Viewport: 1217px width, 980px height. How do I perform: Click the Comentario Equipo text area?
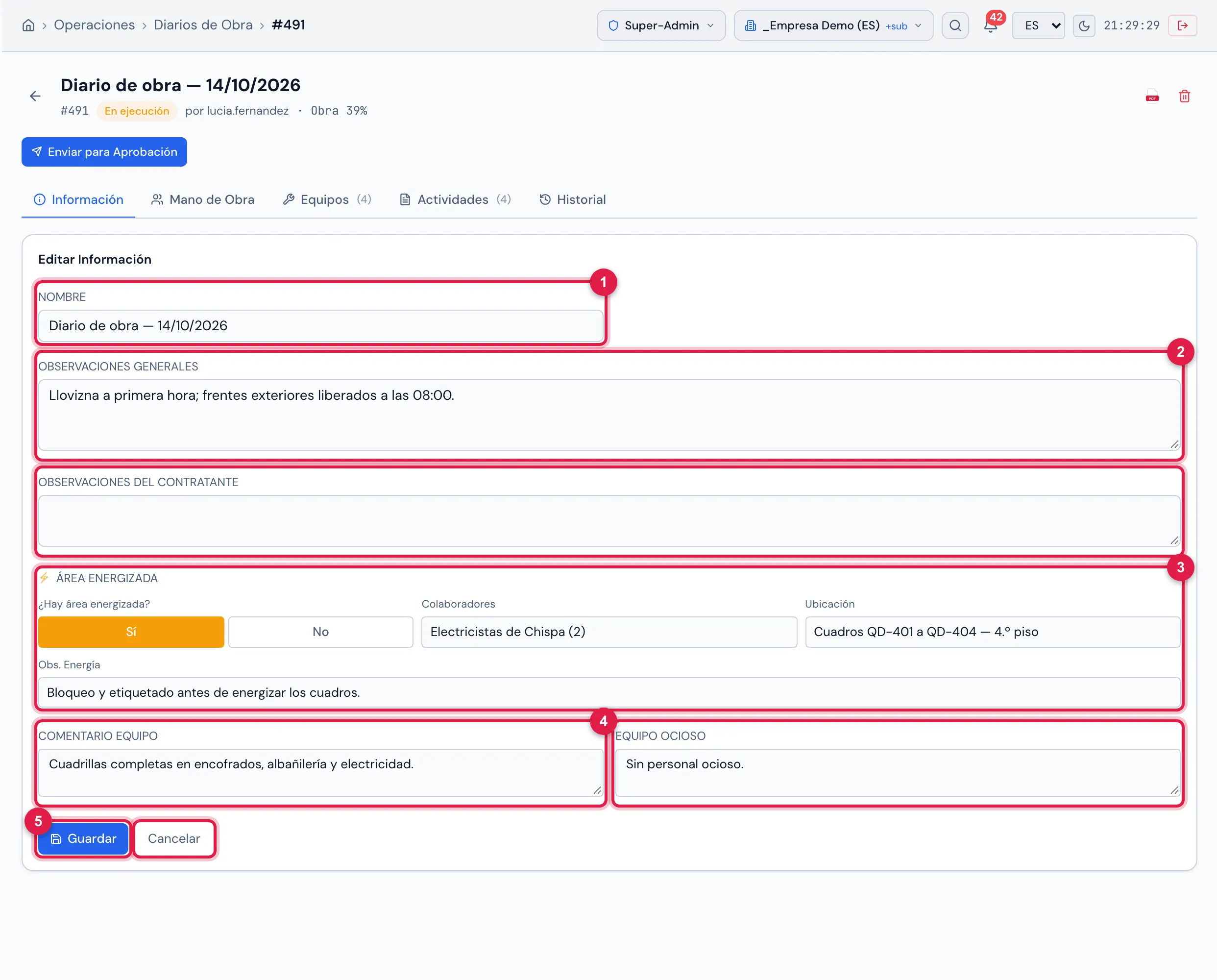coord(320,773)
